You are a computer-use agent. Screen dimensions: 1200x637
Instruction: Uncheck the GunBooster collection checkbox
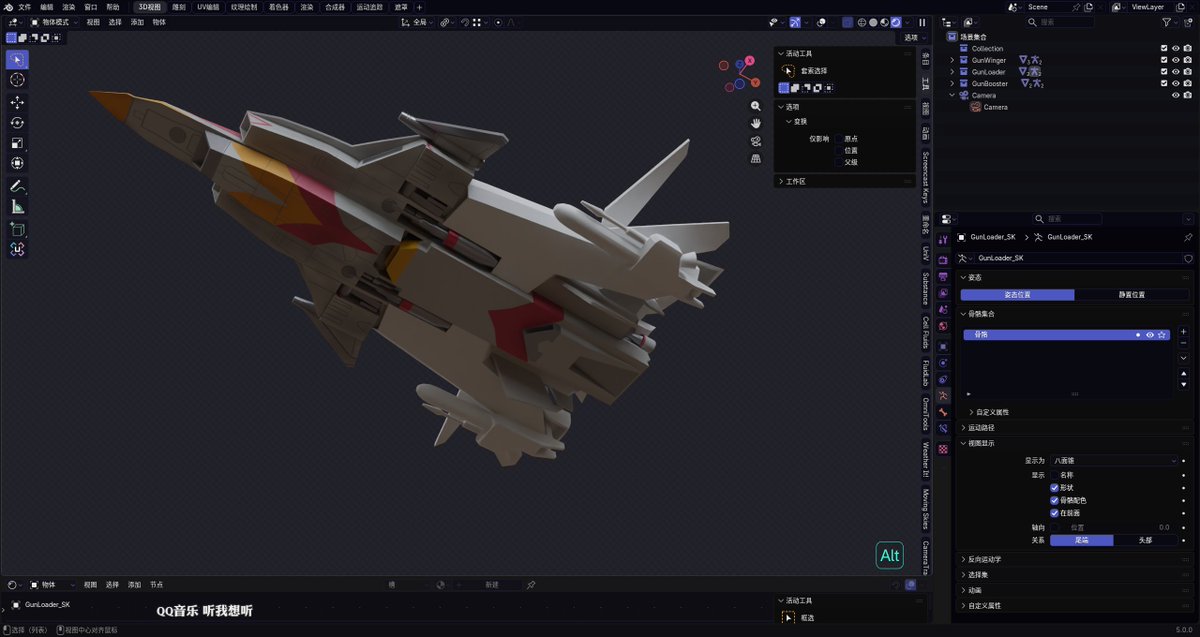click(1165, 83)
